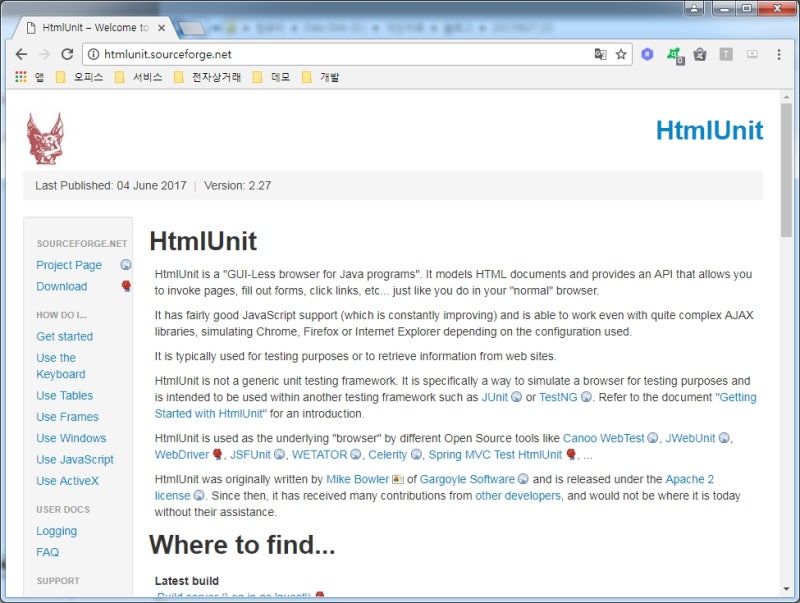Open the Use Frames sidebar link

[67, 417]
